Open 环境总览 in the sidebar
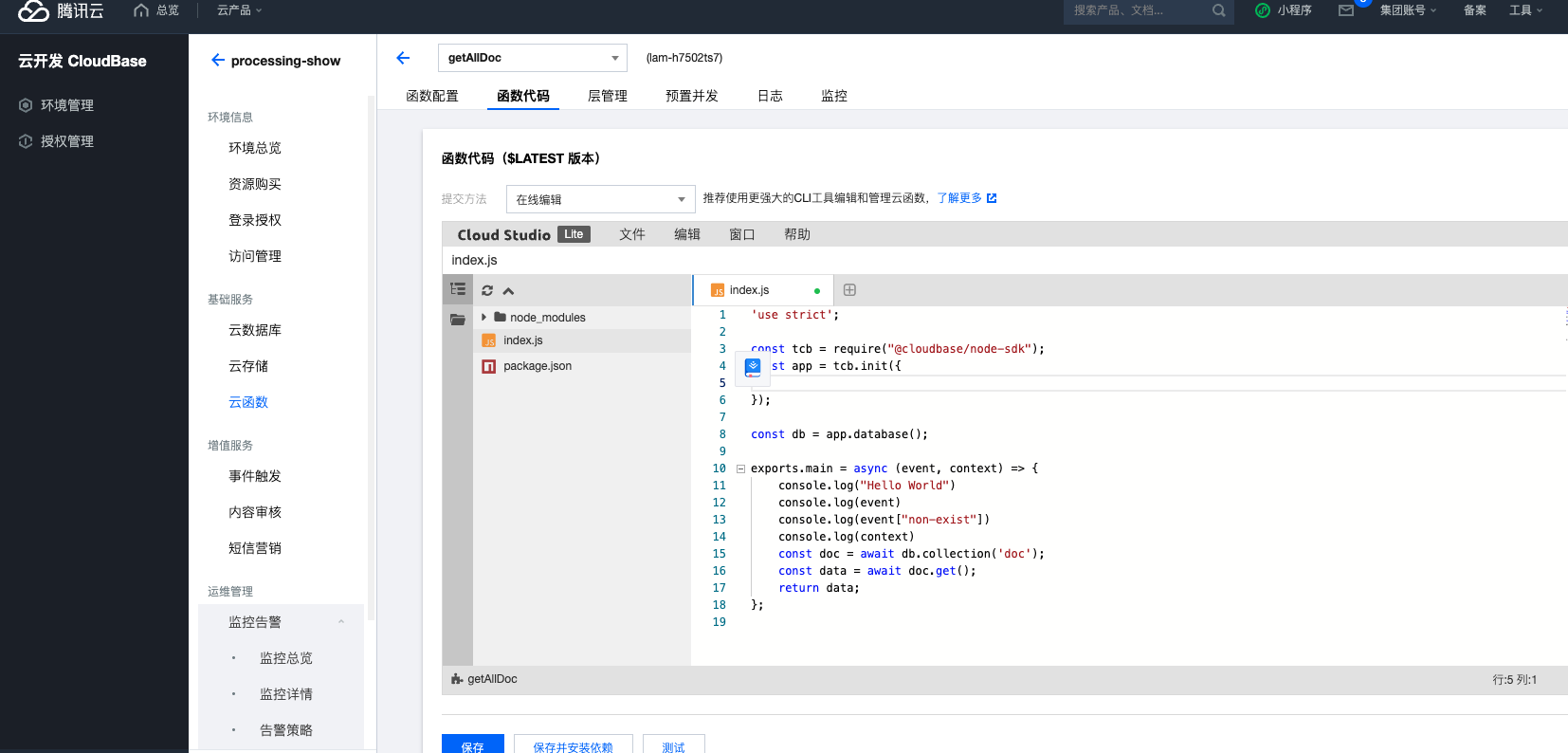This screenshot has width=1568, height=753. click(255, 148)
